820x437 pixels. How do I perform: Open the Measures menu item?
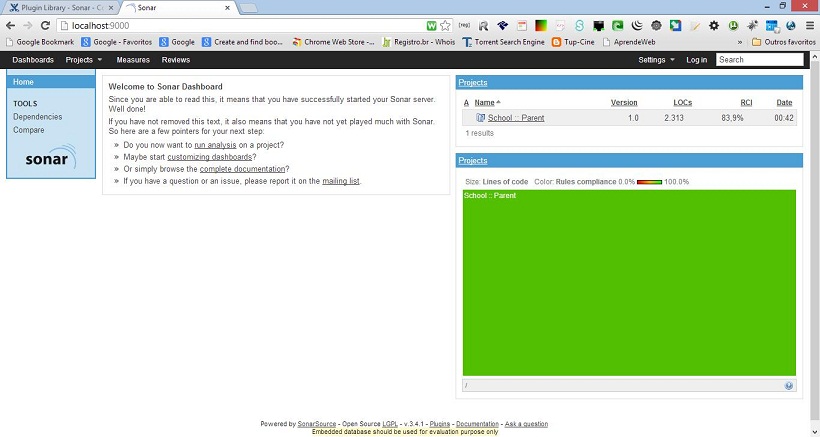tap(133, 60)
